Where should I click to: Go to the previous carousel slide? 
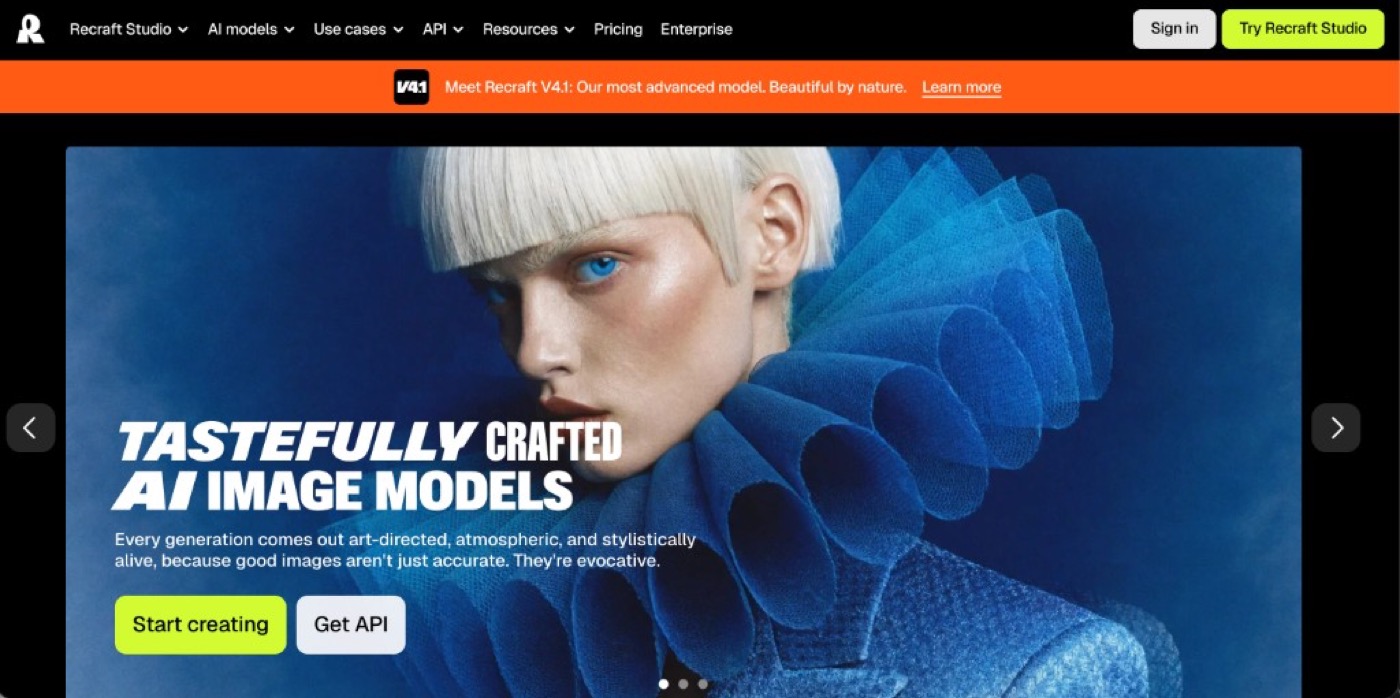(x=30, y=428)
